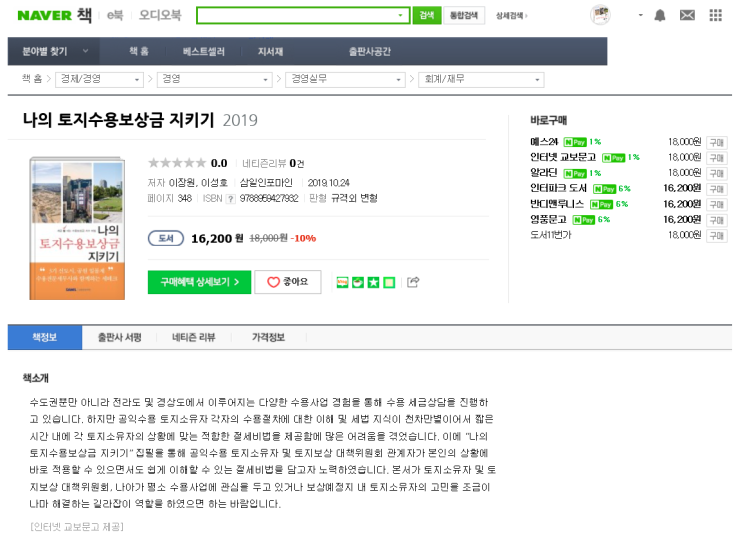743x542 pixels.
Task: Click the export share arrow icon
Action: (x=413, y=282)
